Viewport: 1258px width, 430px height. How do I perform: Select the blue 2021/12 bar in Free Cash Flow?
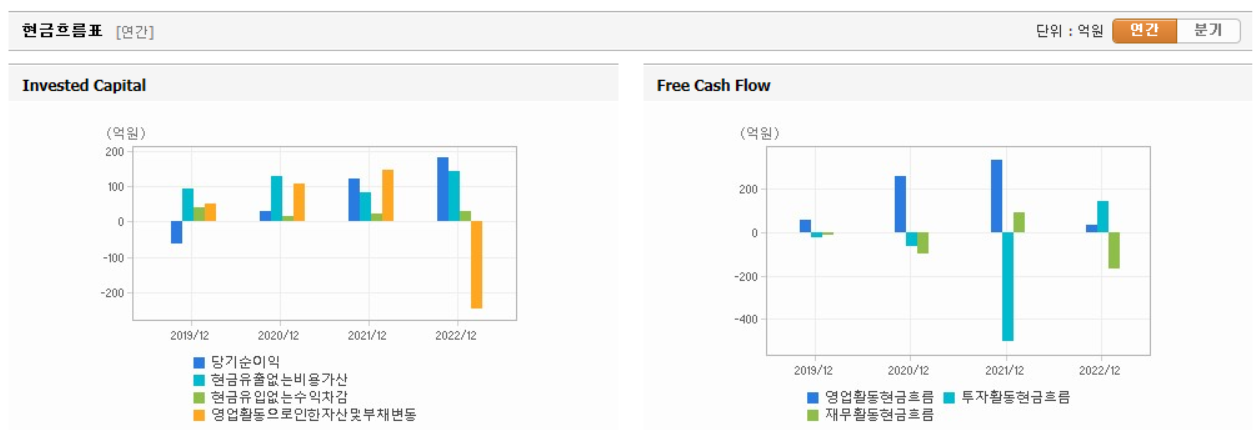(x=996, y=196)
